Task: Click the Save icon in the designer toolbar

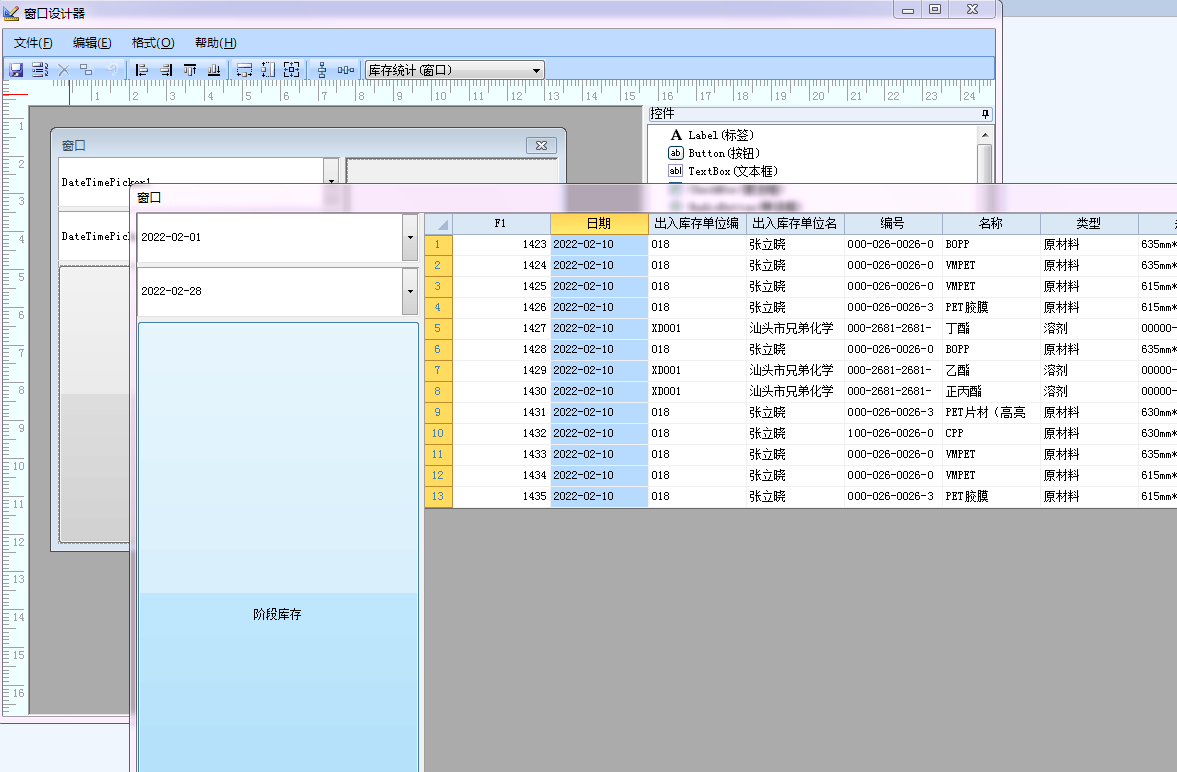Action: click(16, 70)
